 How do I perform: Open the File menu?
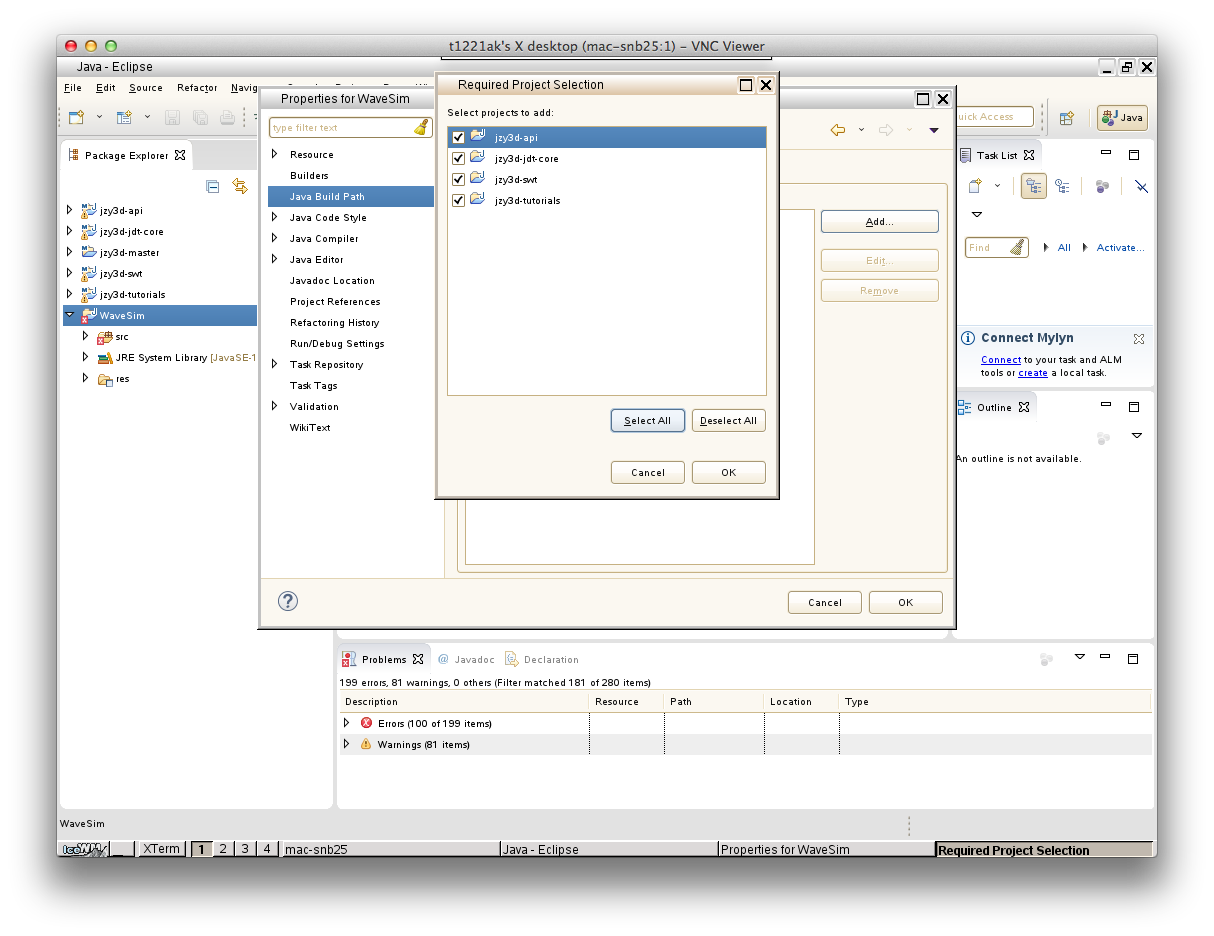(x=73, y=88)
